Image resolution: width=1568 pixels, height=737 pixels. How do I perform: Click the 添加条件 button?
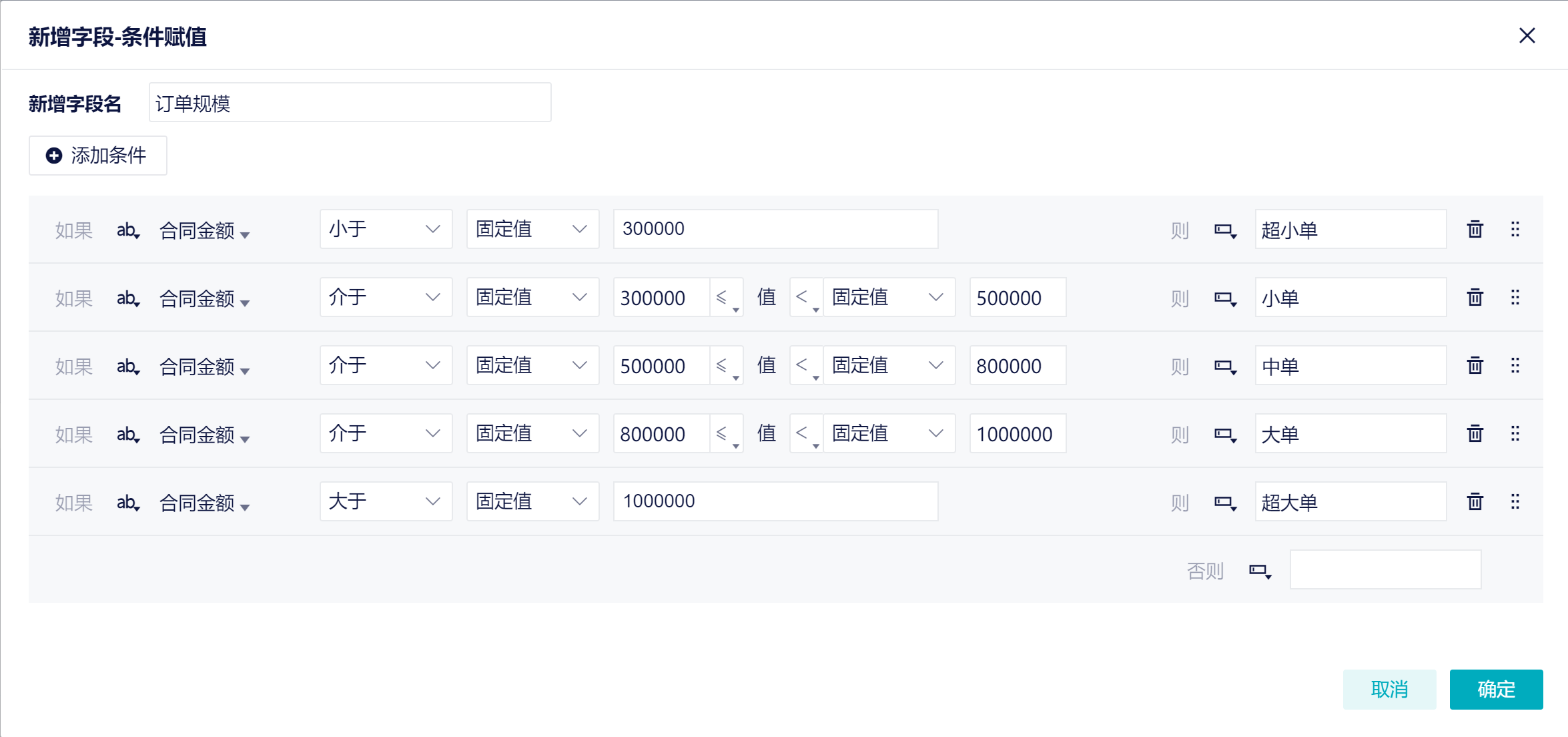click(97, 156)
